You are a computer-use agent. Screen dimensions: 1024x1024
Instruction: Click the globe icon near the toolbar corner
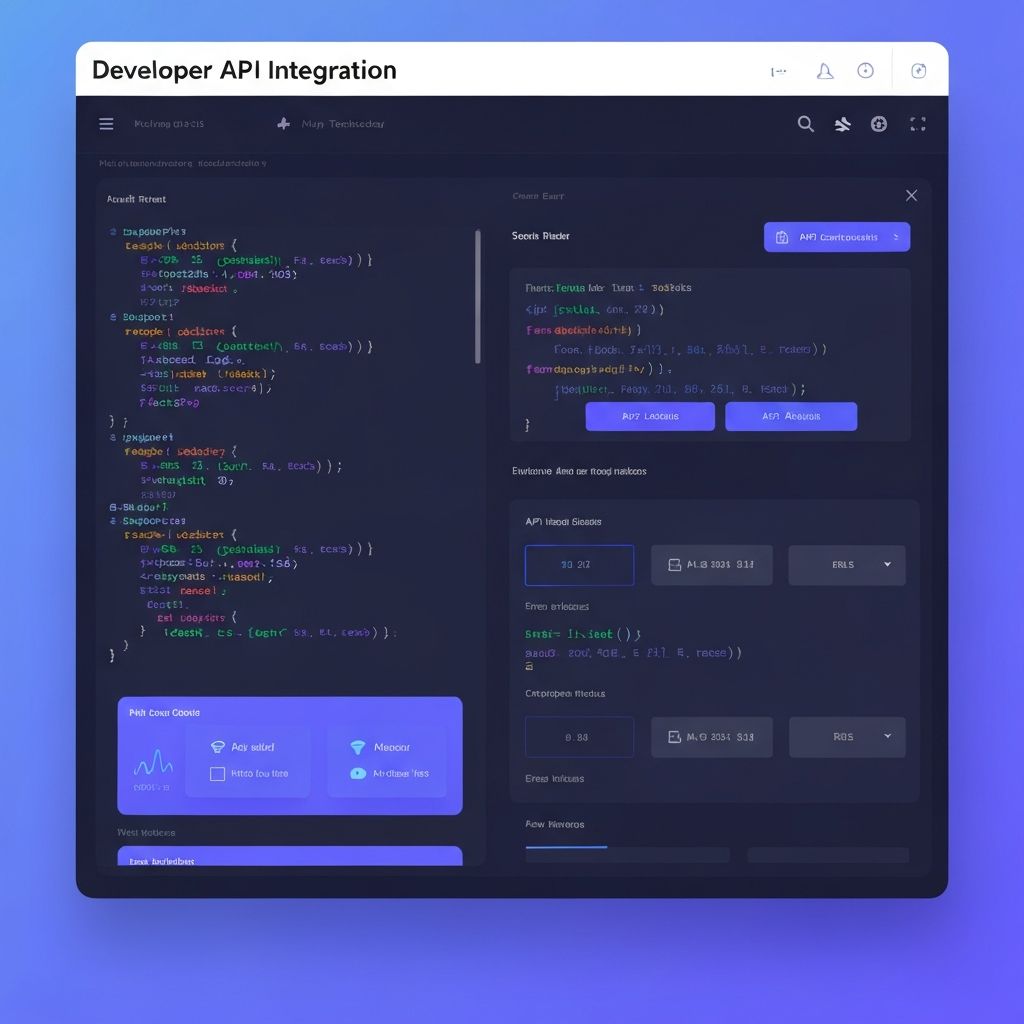tap(879, 123)
